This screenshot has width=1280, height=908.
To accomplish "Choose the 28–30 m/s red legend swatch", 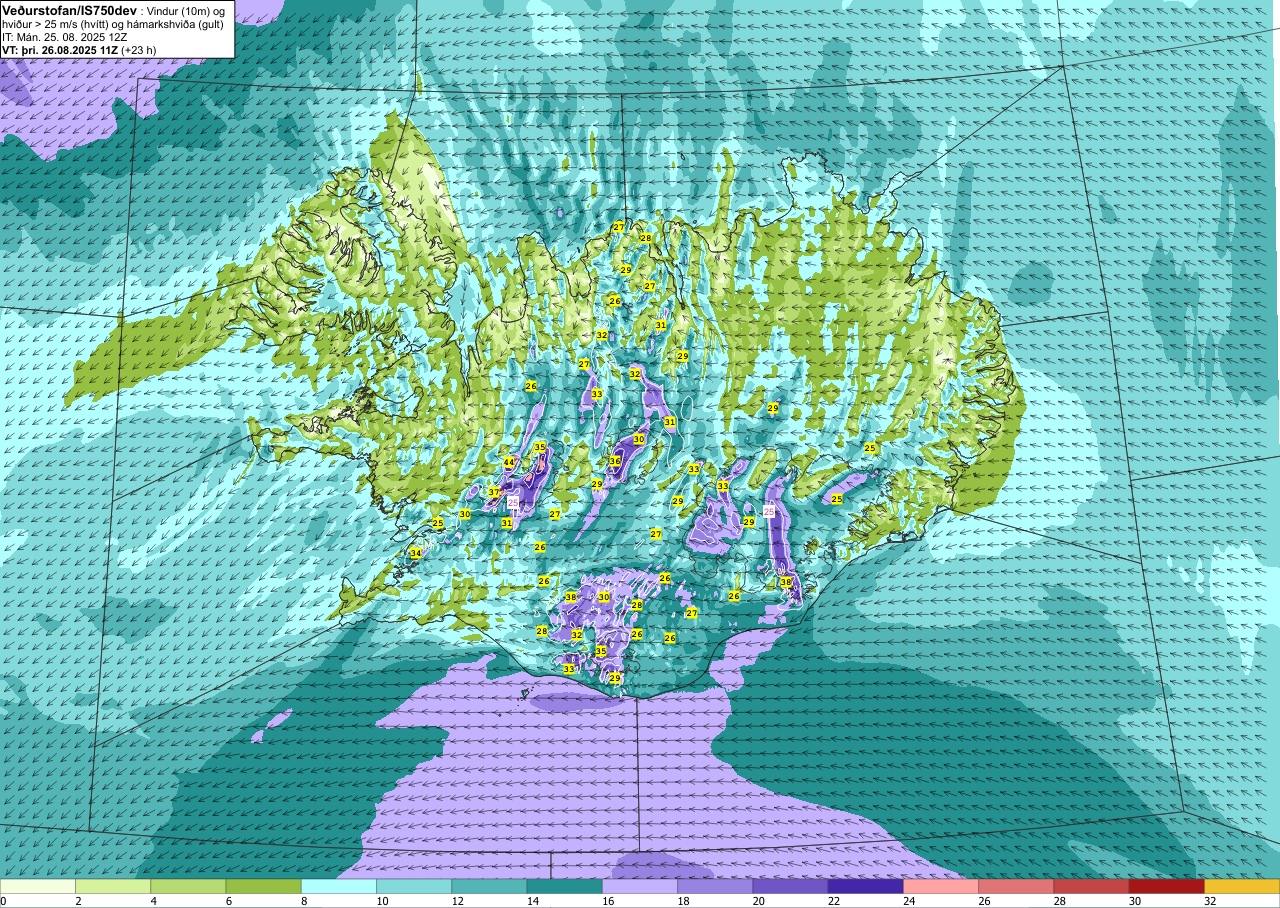I will 1091,887.
